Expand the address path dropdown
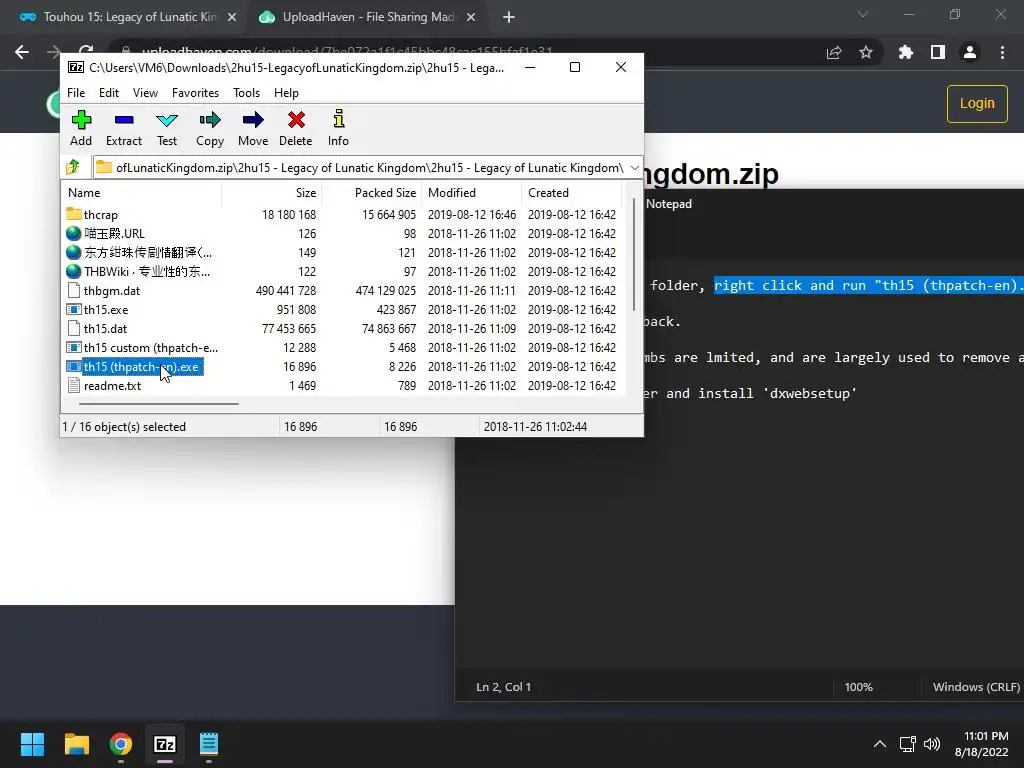 pyautogui.click(x=634, y=168)
